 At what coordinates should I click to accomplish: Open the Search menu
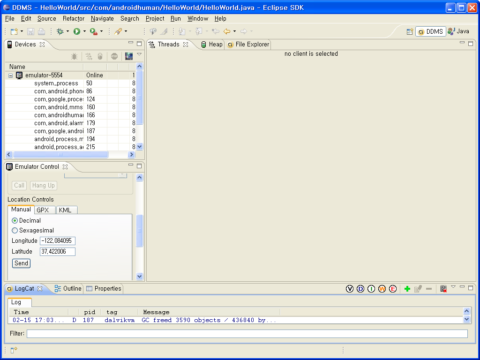pos(130,19)
